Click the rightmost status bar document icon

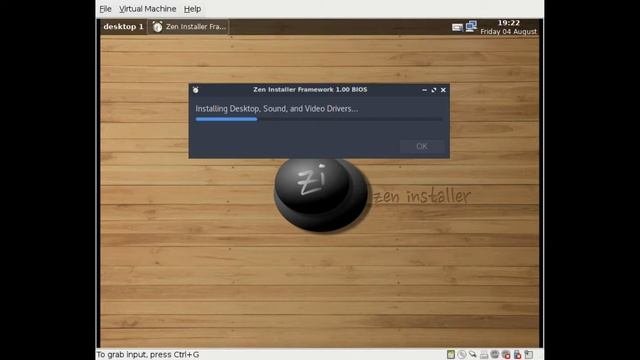coord(529,354)
